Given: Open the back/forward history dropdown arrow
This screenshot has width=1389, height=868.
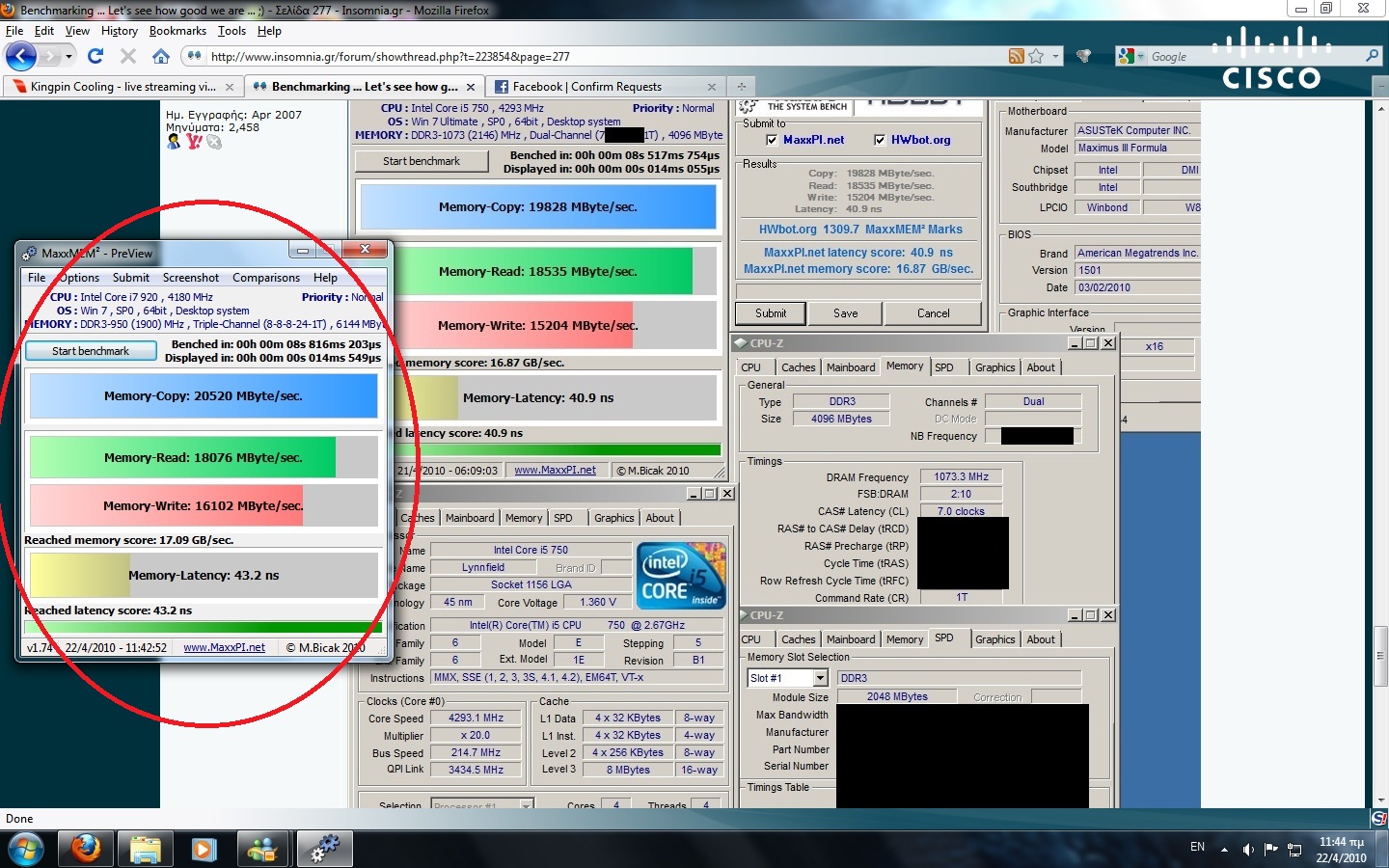Looking at the screenshot, I should 68,57.
